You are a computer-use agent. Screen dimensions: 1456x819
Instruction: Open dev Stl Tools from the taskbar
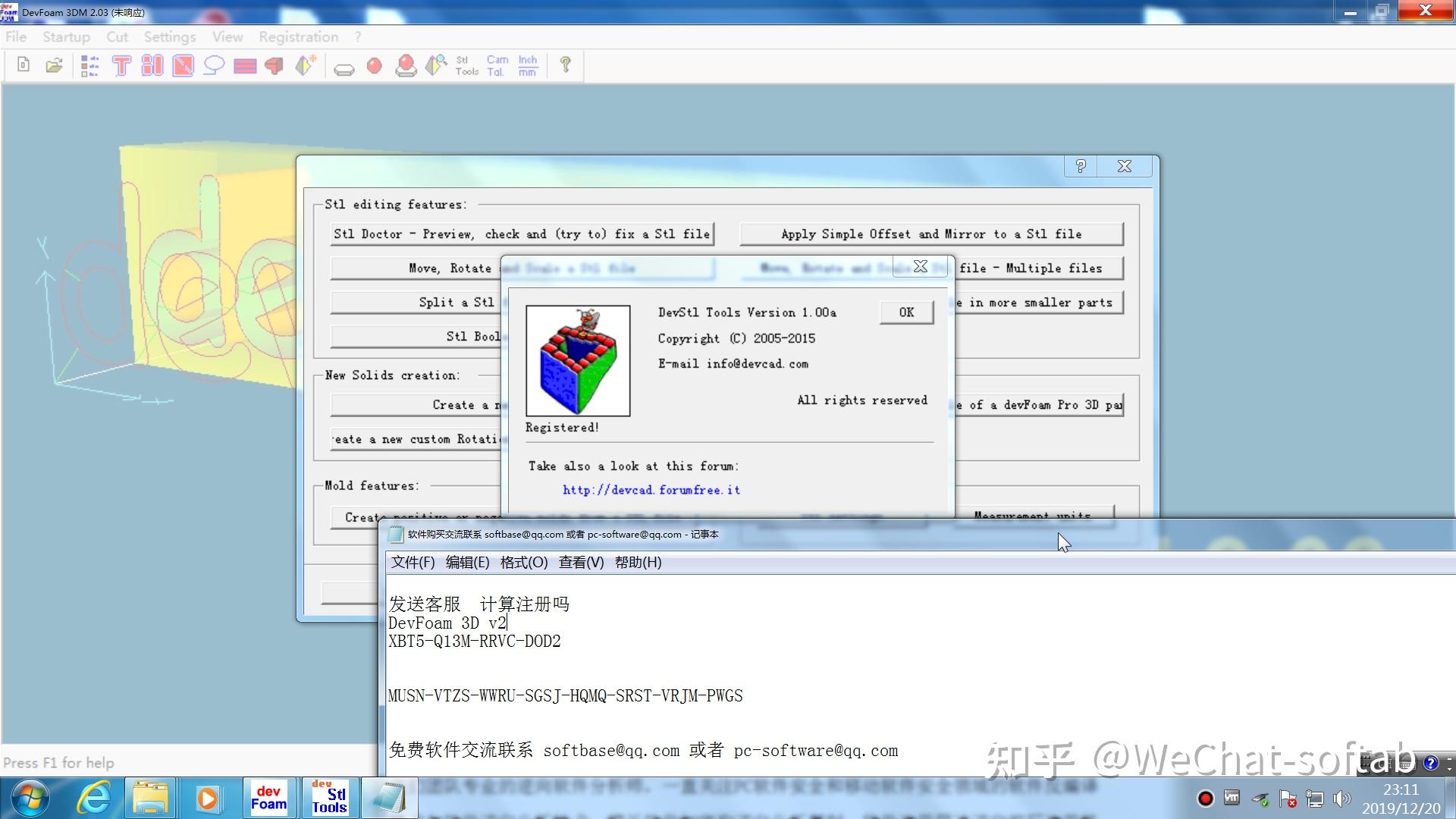point(330,798)
